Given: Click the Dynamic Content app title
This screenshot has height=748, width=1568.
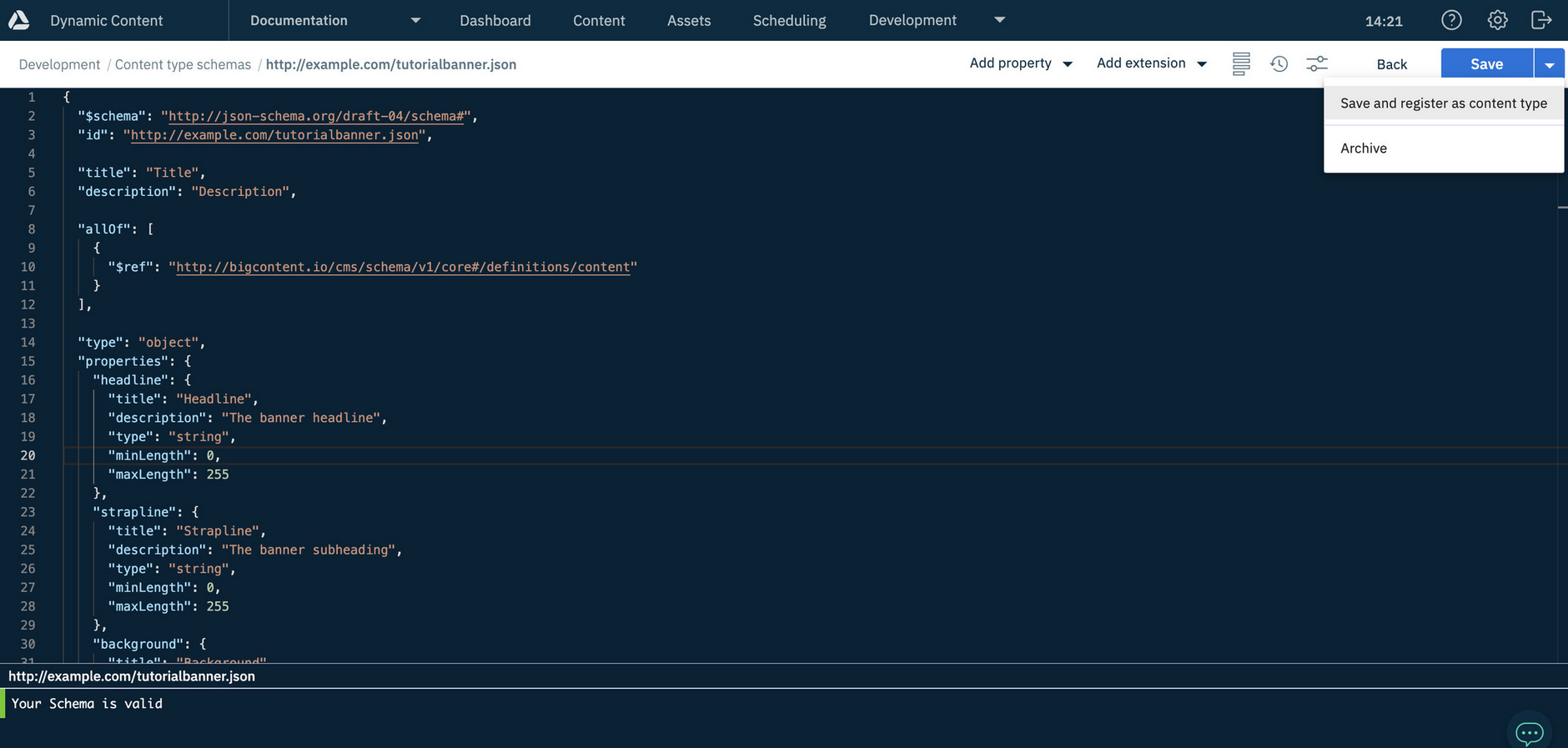Looking at the screenshot, I should click(x=107, y=21).
